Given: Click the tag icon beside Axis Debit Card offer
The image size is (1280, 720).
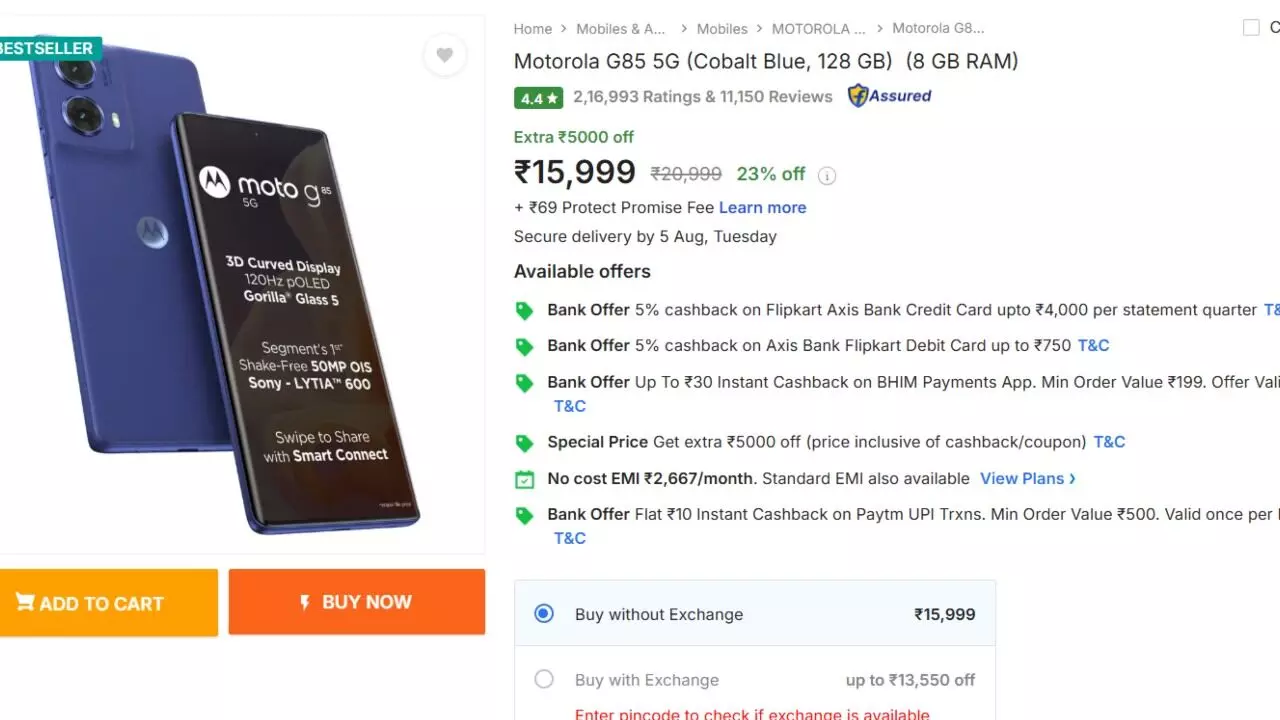Looking at the screenshot, I should point(524,347).
